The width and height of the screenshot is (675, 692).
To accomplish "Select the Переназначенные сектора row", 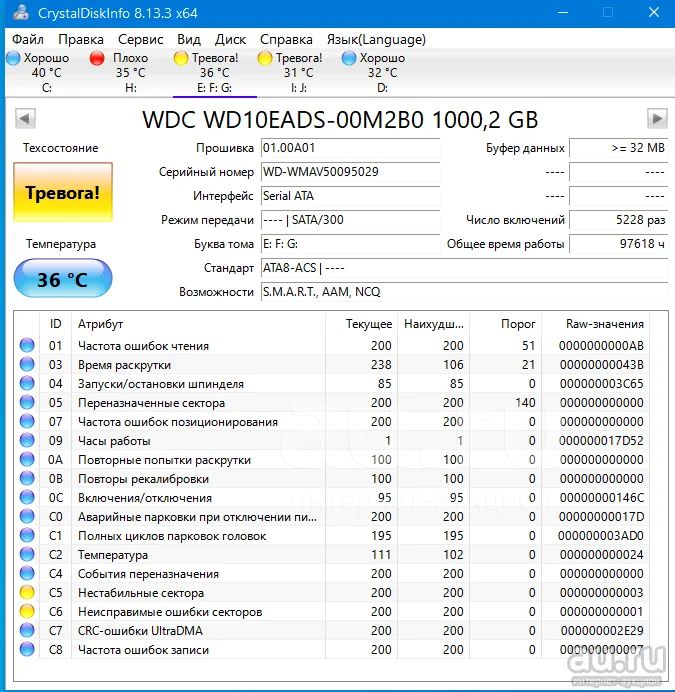I will [x=332, y=402].
